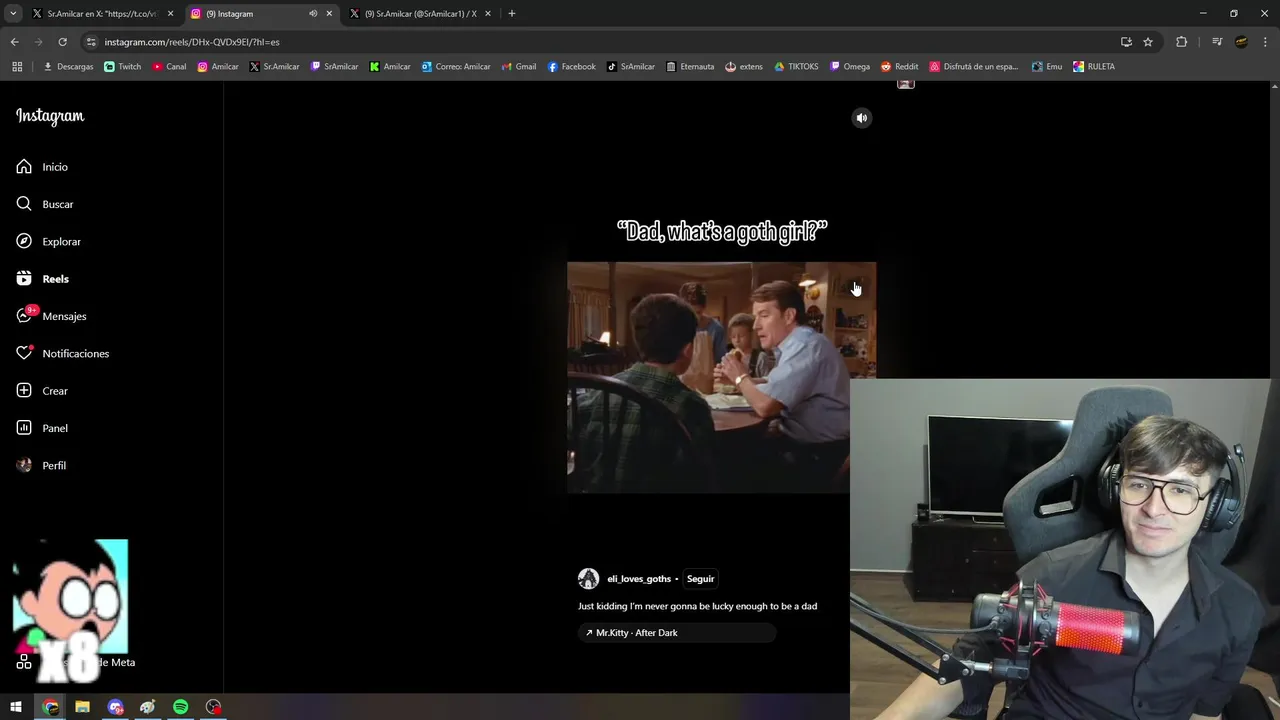
Task: Close the Instagram browser tab
Action: click(x=329, y=14)
